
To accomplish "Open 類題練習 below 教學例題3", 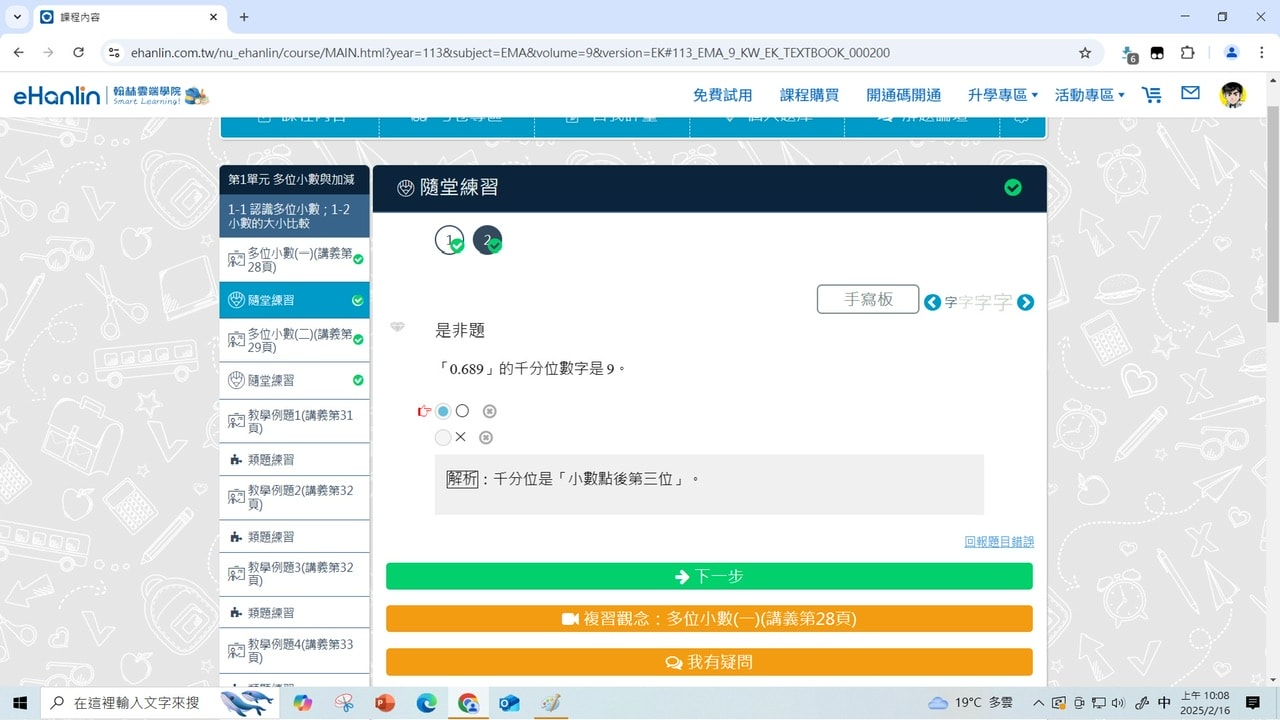I will 294,612.
